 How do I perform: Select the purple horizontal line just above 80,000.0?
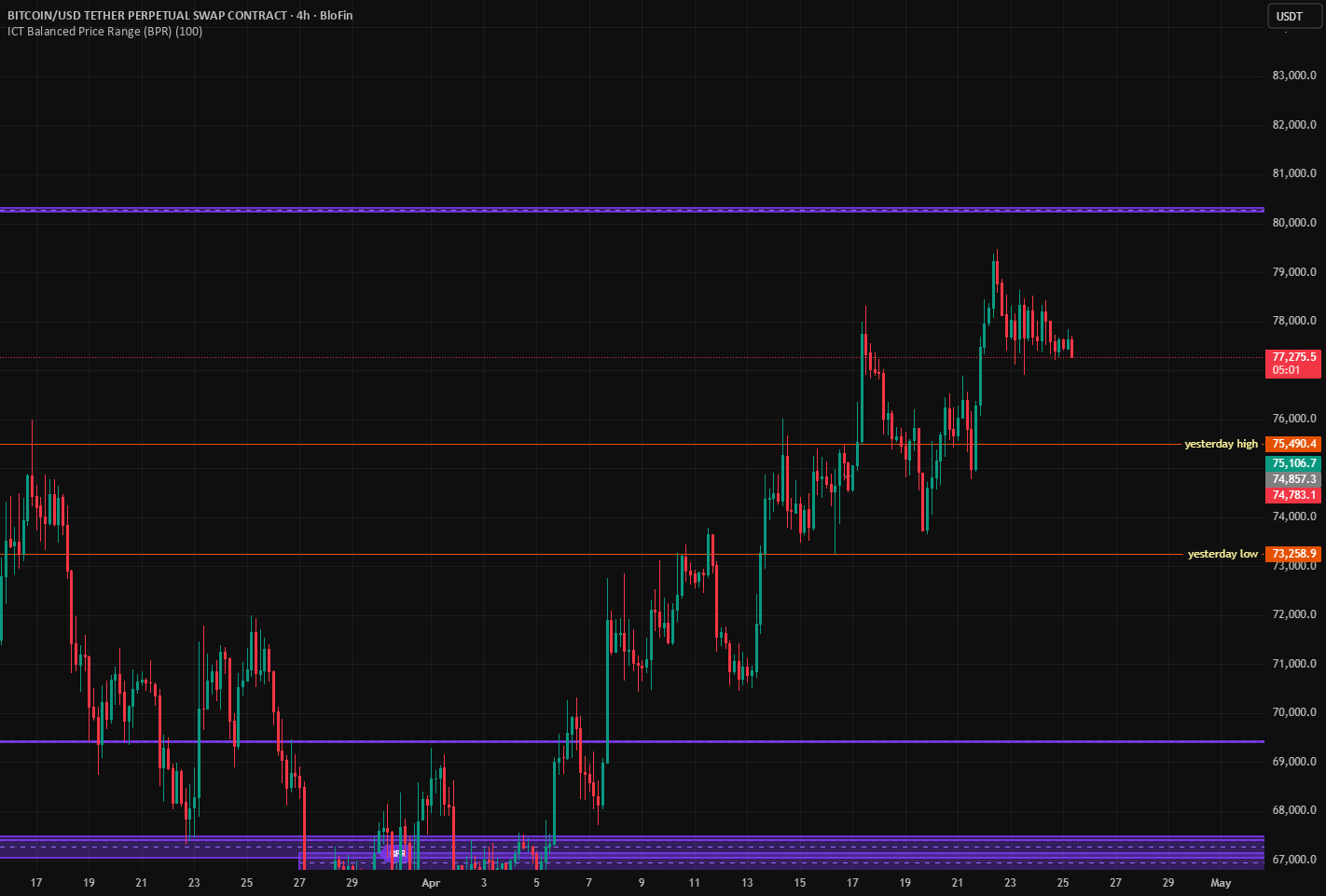(632, 210)
